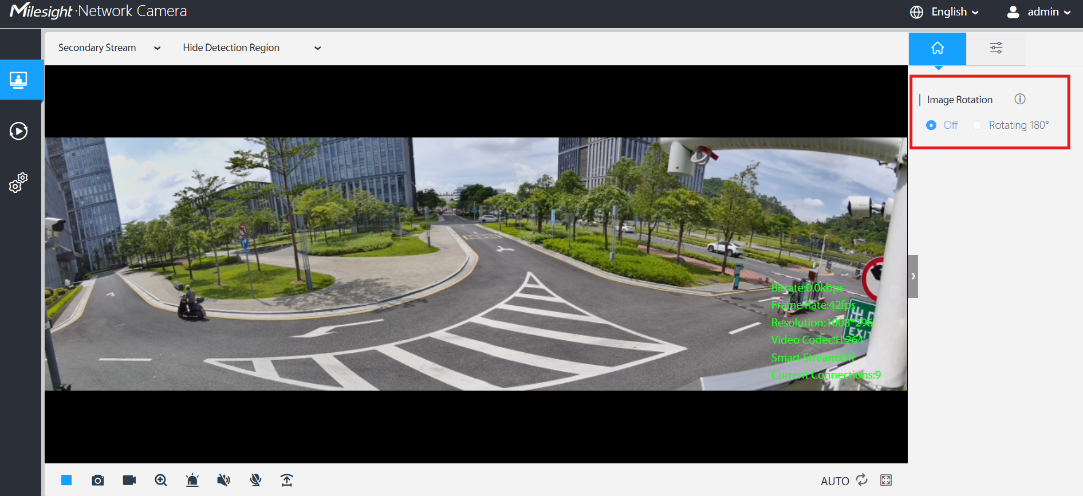Image resolution: width=1083 pixels, height=496 pixels.
Task: Switch to full screen view icon
Action: (886, 480)
